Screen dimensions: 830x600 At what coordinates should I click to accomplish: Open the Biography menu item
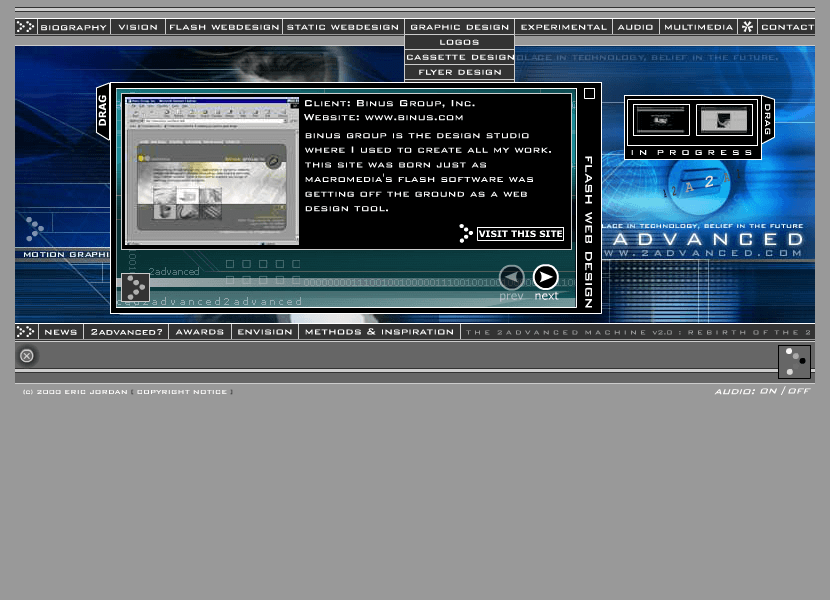[x=74, y=27]
